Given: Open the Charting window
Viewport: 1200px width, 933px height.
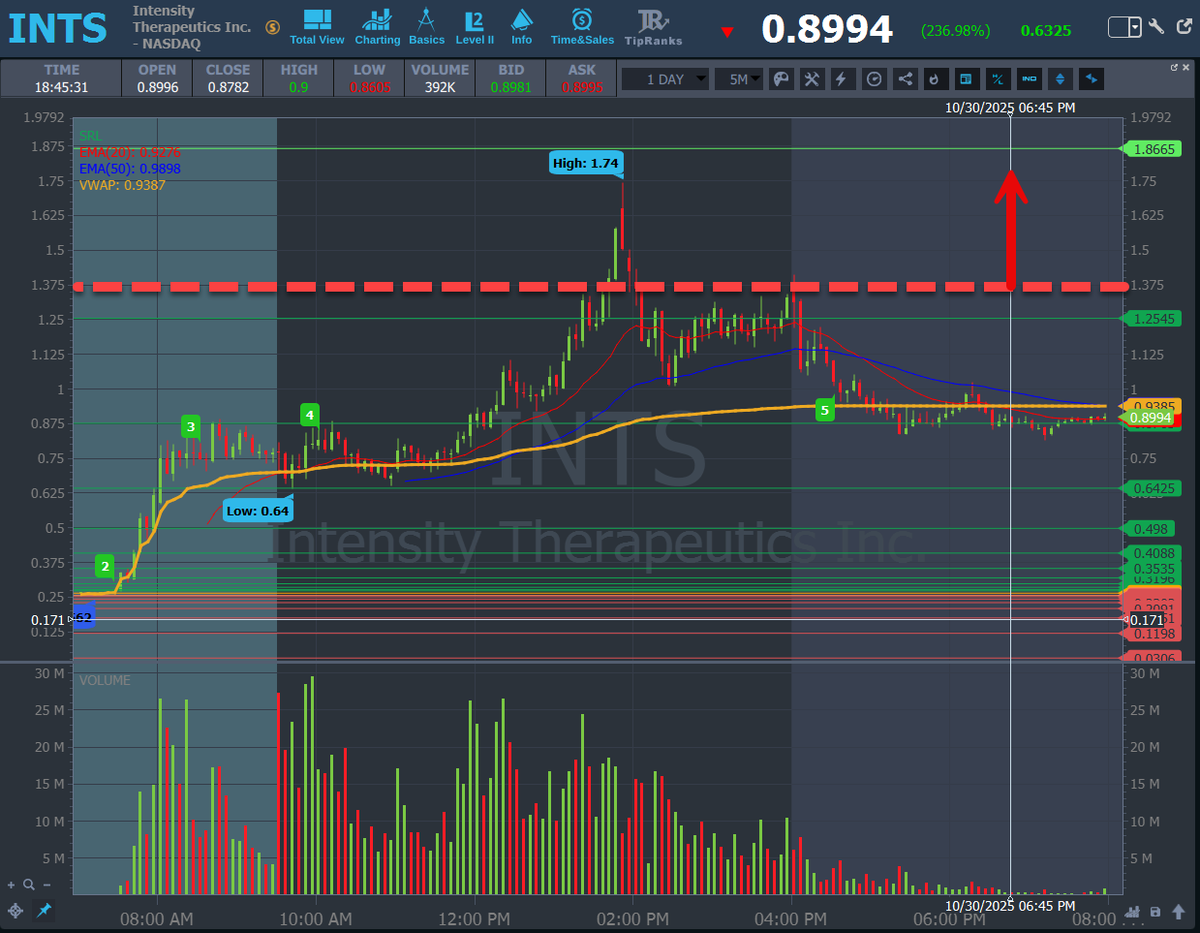Looking at the screenshot, I should (377, 27).
